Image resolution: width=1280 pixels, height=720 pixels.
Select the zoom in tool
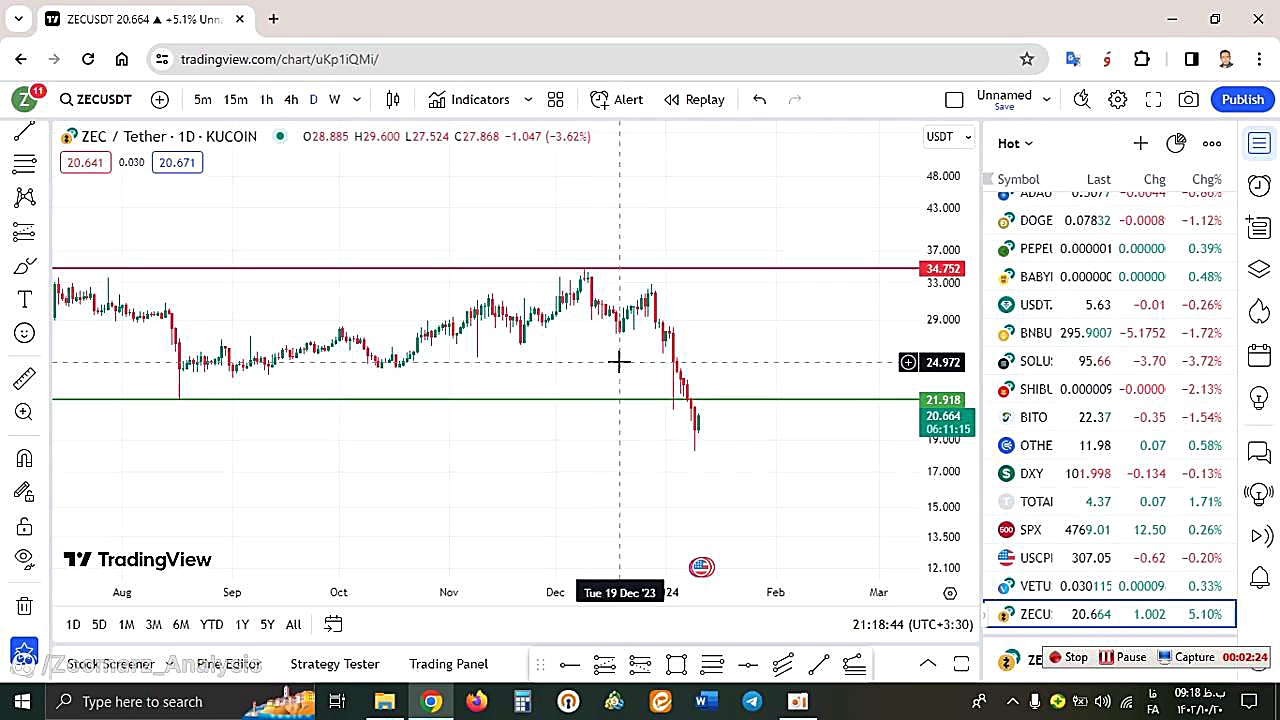[25, 412]
